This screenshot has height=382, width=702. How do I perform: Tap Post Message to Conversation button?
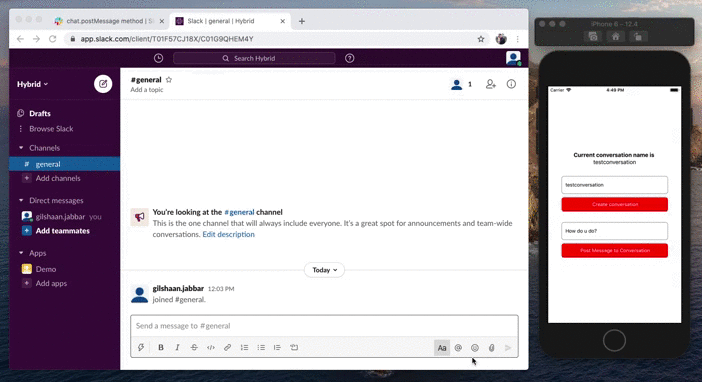[615, 250]
